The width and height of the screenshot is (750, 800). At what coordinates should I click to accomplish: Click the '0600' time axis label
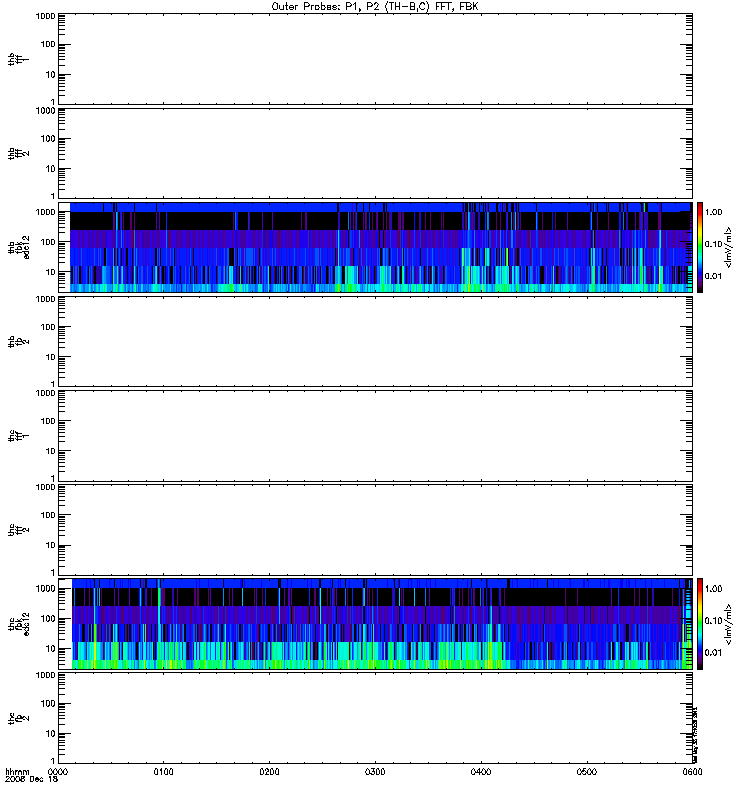pyautogui.click(x=692, y=772)
